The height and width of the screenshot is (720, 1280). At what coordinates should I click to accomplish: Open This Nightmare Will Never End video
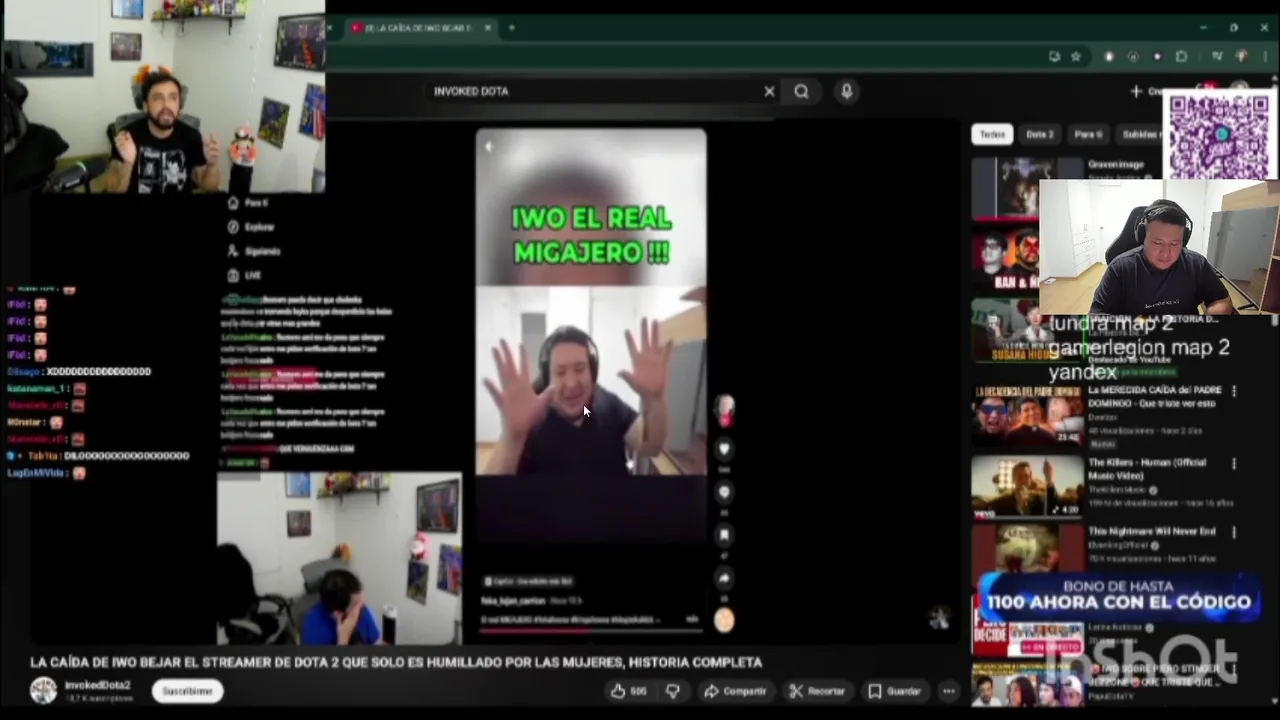click(x=1152, y=531)
